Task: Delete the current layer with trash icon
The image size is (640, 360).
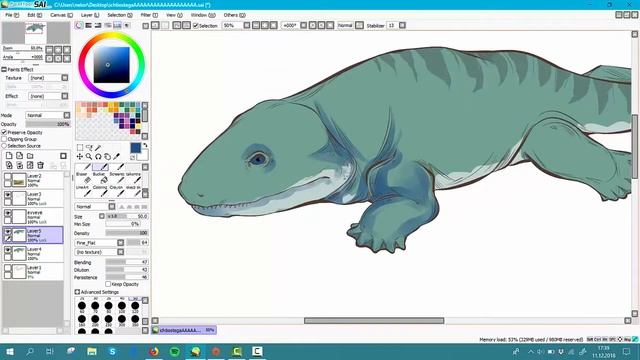Action: [40, 165]
